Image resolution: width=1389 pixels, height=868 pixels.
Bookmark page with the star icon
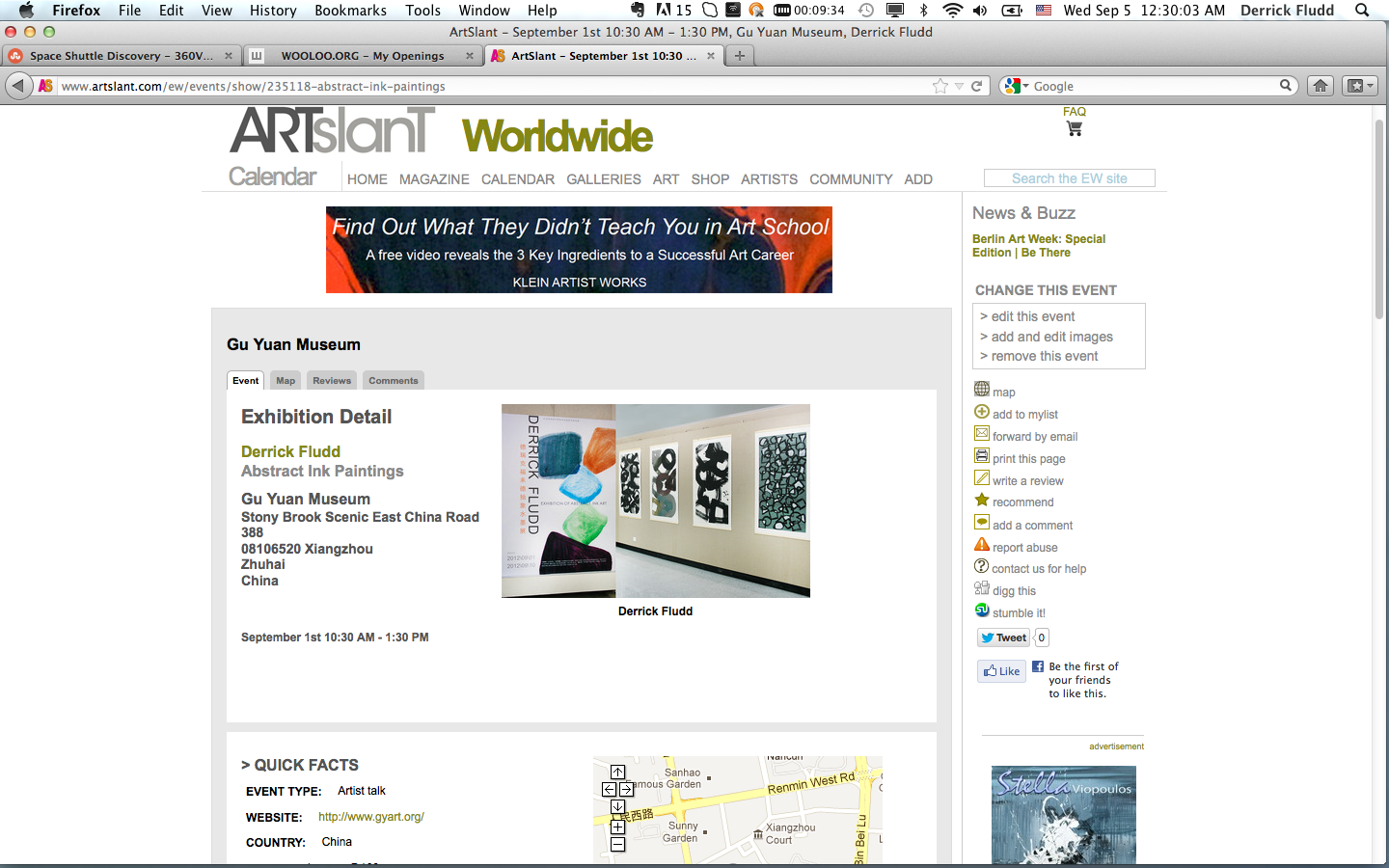(x=940, y=86)
